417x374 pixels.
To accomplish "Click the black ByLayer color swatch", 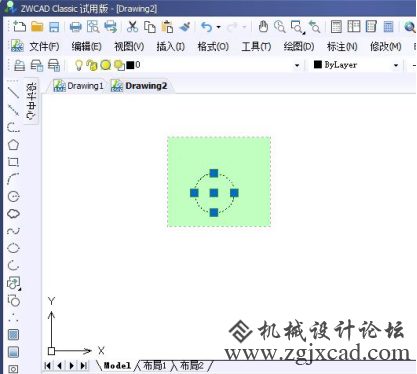I will (x=318, y=65).
